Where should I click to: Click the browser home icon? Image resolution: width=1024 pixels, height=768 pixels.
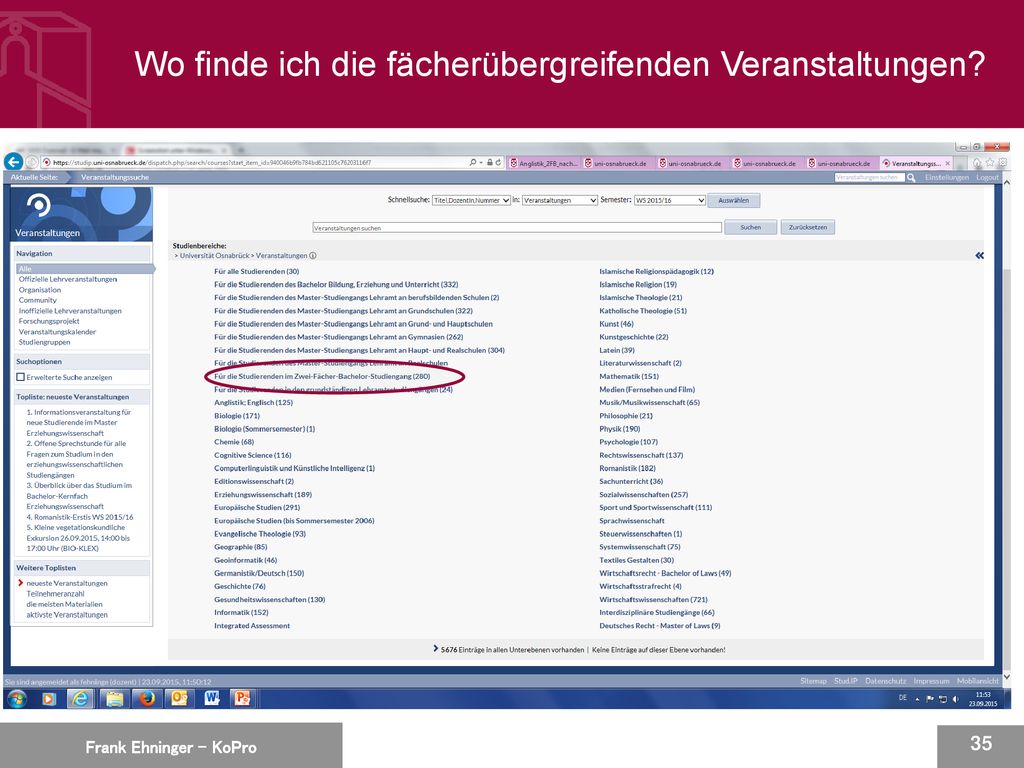978,163
